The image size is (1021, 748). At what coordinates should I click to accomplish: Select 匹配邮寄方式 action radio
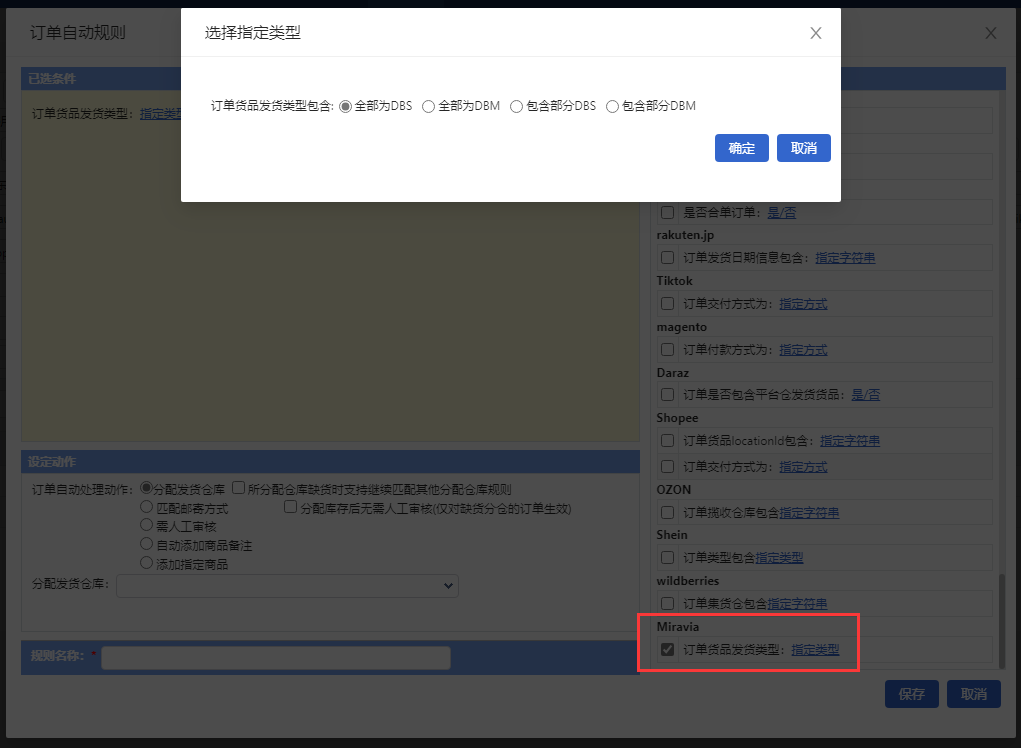(147, 506)
